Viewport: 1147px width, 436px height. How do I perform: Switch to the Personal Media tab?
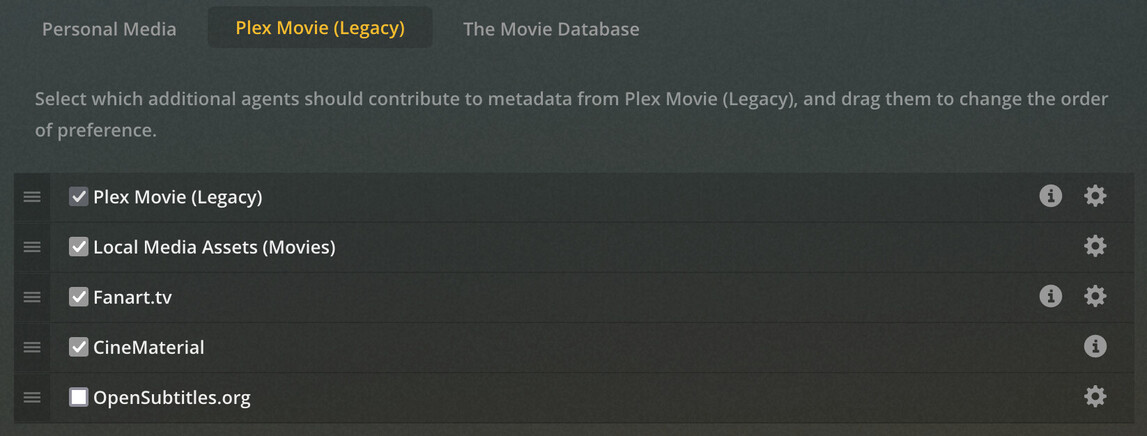point(109,29)
